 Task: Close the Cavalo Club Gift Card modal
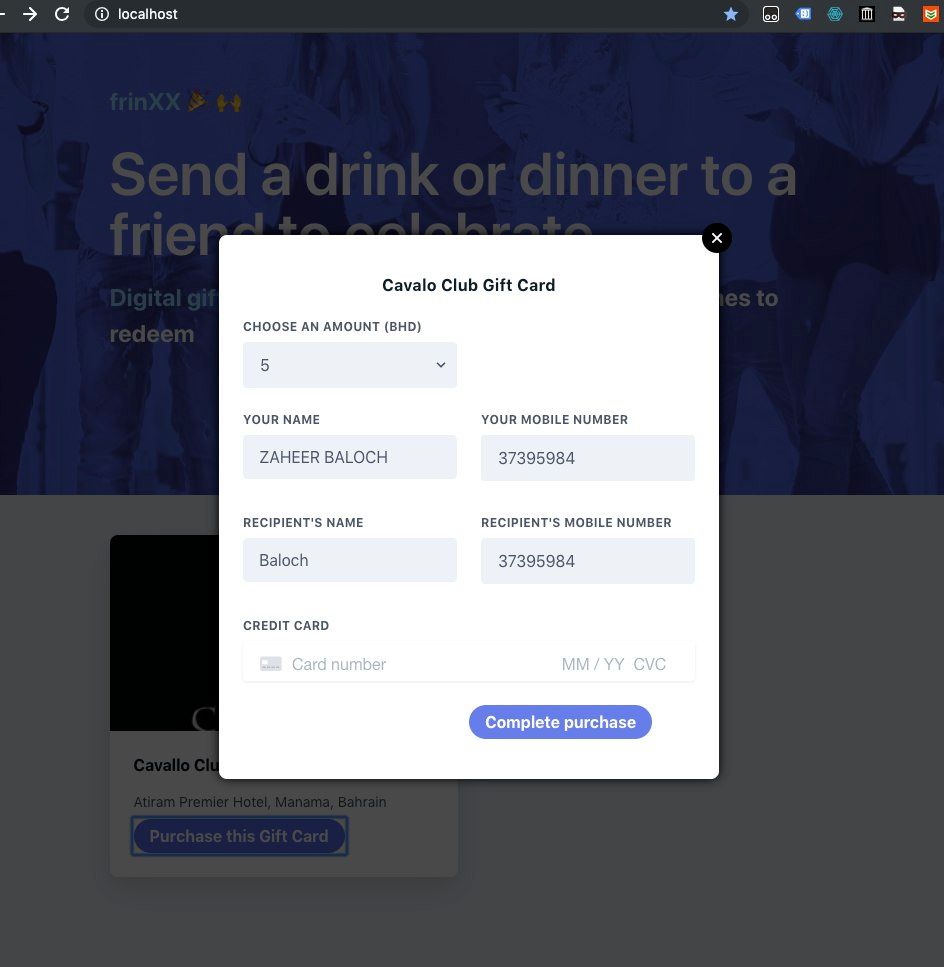pos(716,238)
